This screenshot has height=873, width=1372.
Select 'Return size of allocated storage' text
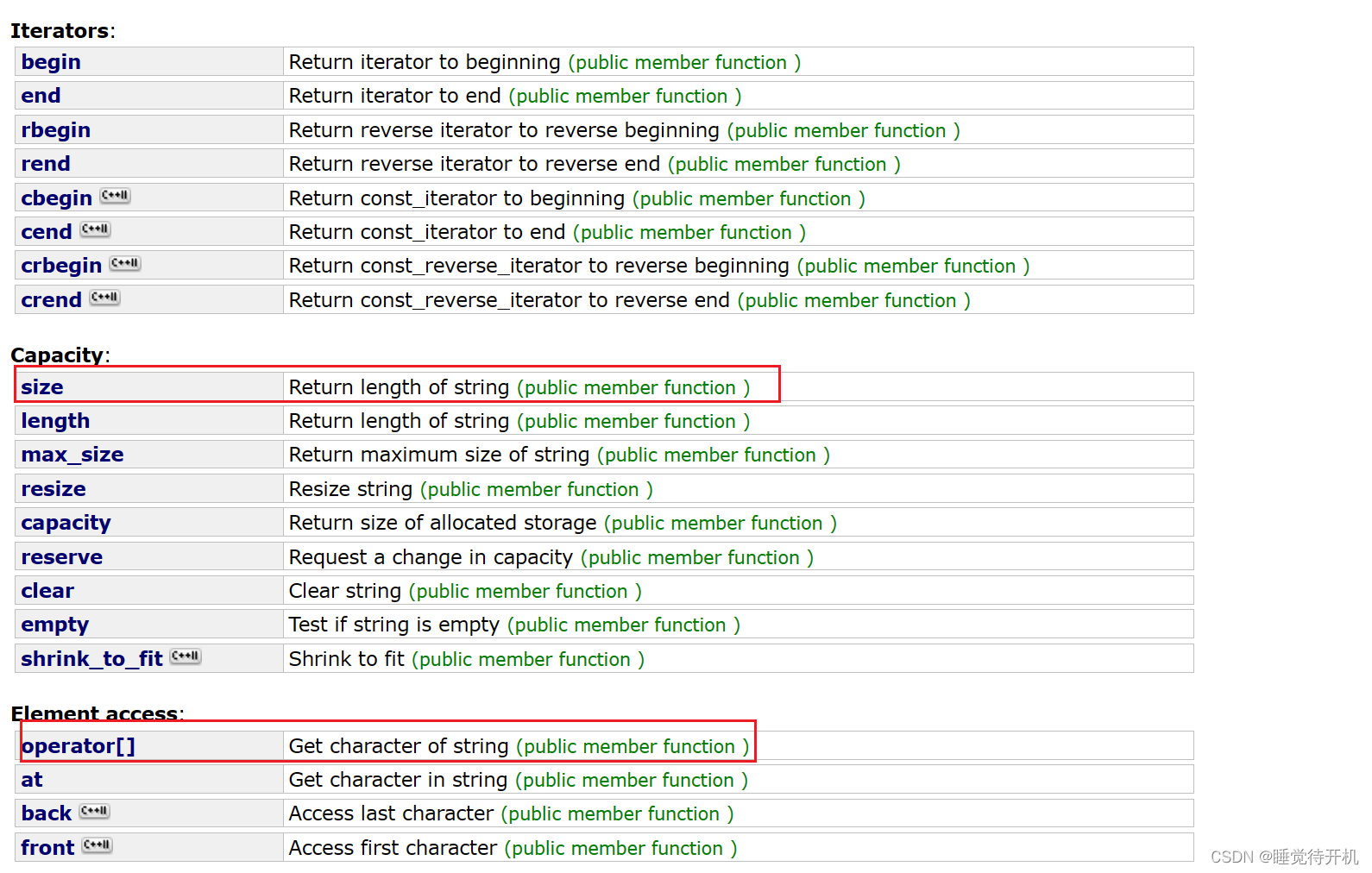coord(443,523)
